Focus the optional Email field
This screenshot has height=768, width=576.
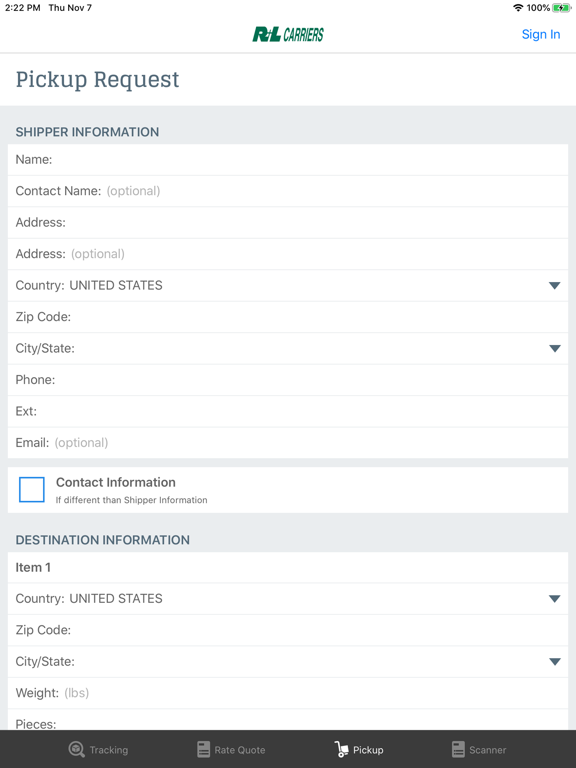[288, 443]
